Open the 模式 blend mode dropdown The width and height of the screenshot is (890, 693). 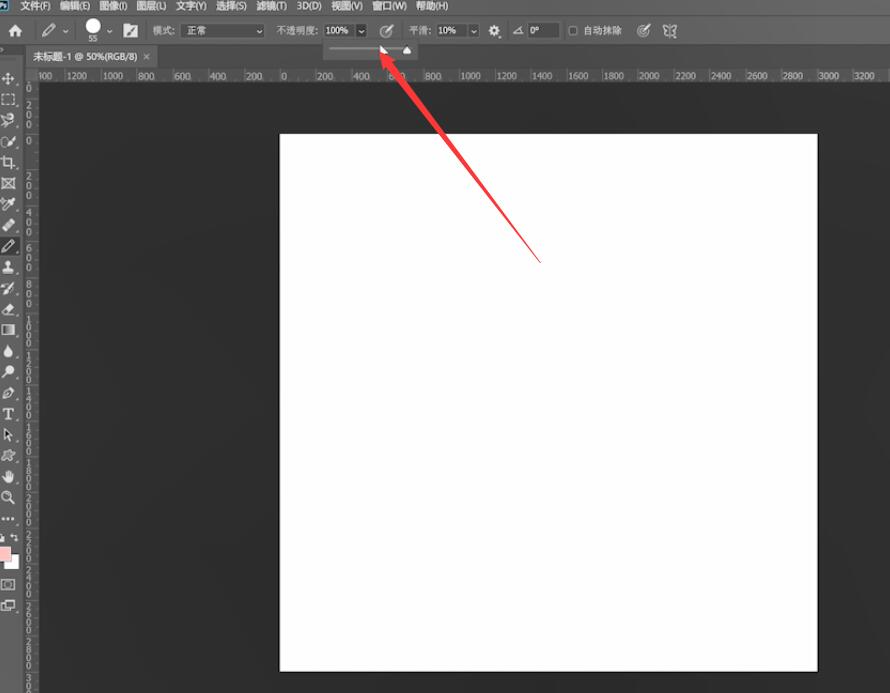(223, 31)
